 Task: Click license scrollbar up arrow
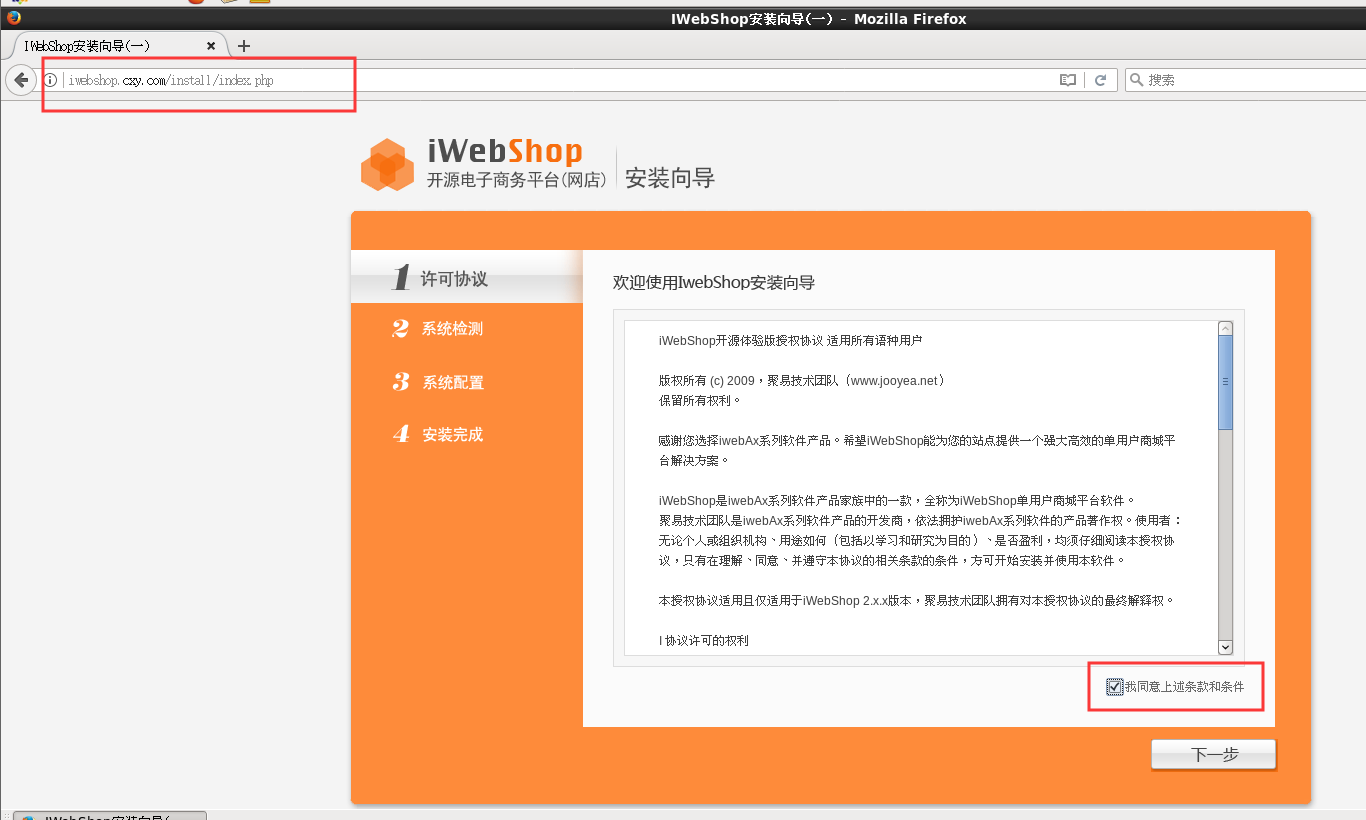1225,328
